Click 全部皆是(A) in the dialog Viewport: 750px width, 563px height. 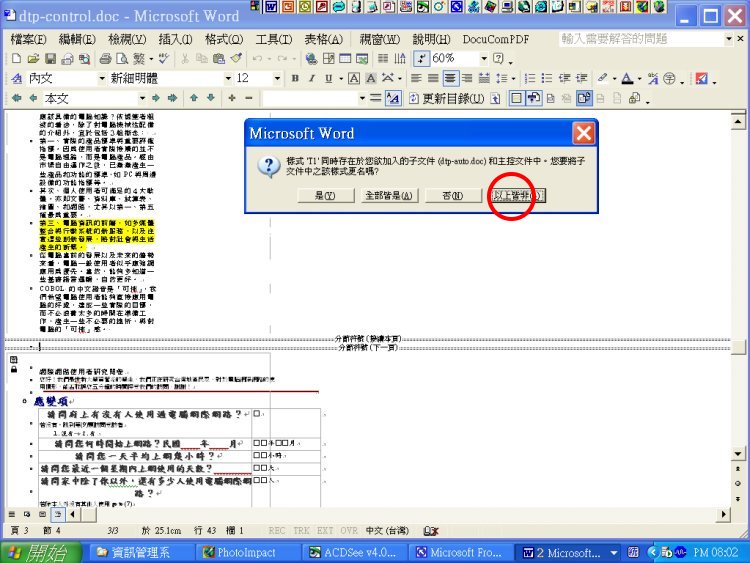[389, 195]
